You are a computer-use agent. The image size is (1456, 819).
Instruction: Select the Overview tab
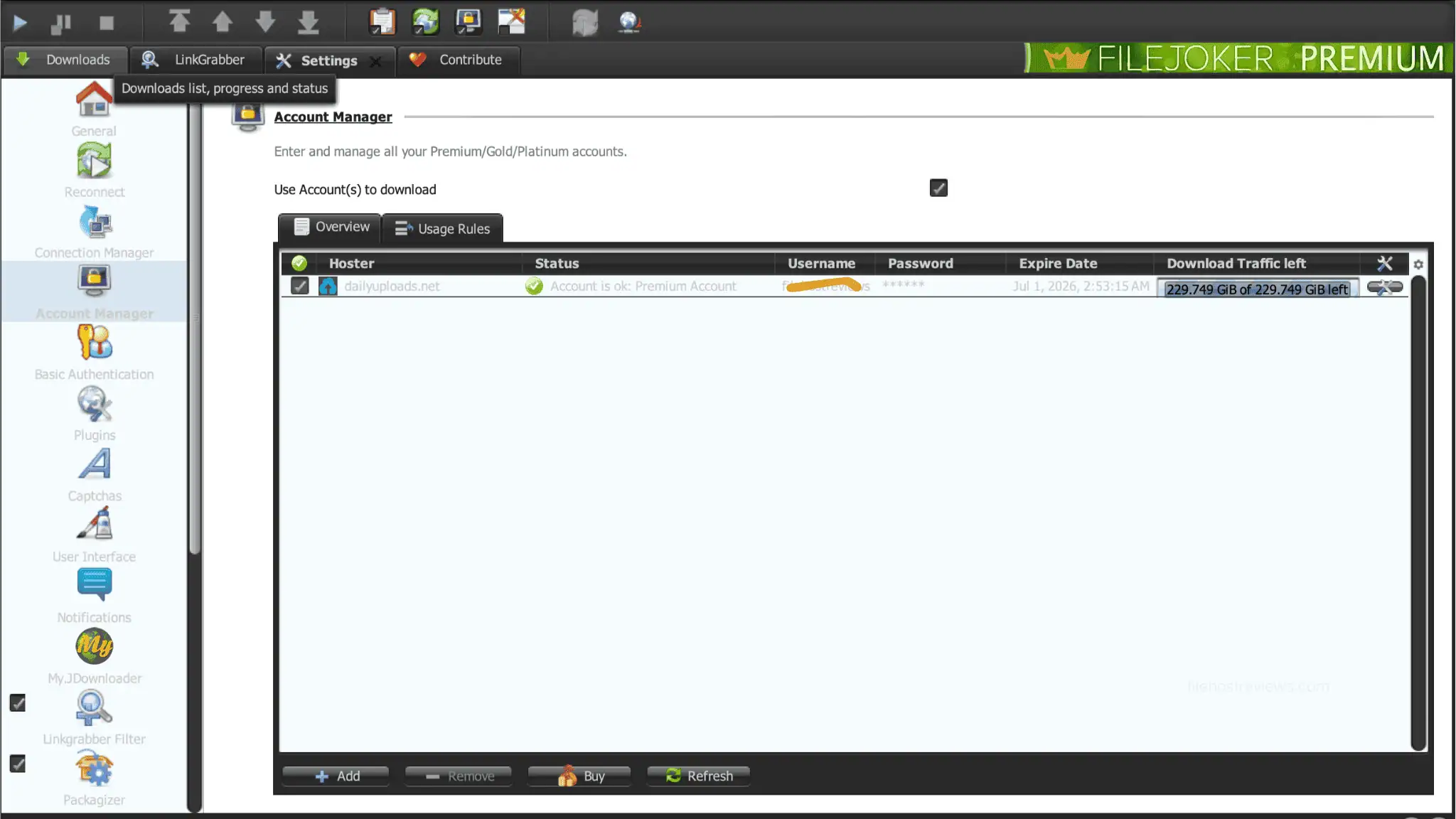coord(331,227)
